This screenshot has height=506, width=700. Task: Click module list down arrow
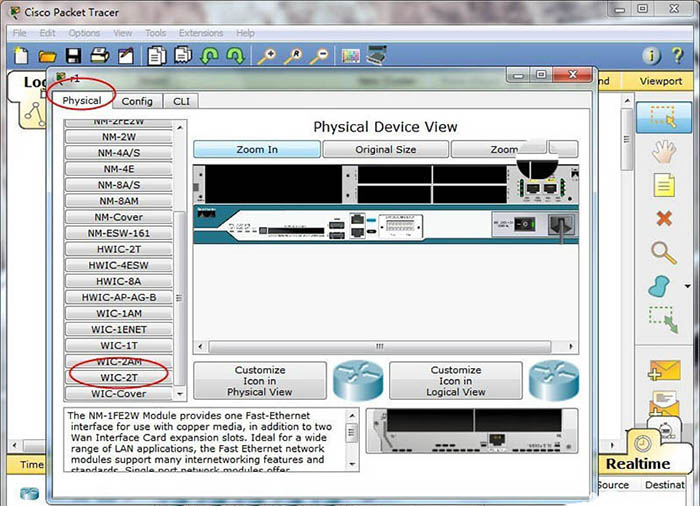click(x=179, y=394)
